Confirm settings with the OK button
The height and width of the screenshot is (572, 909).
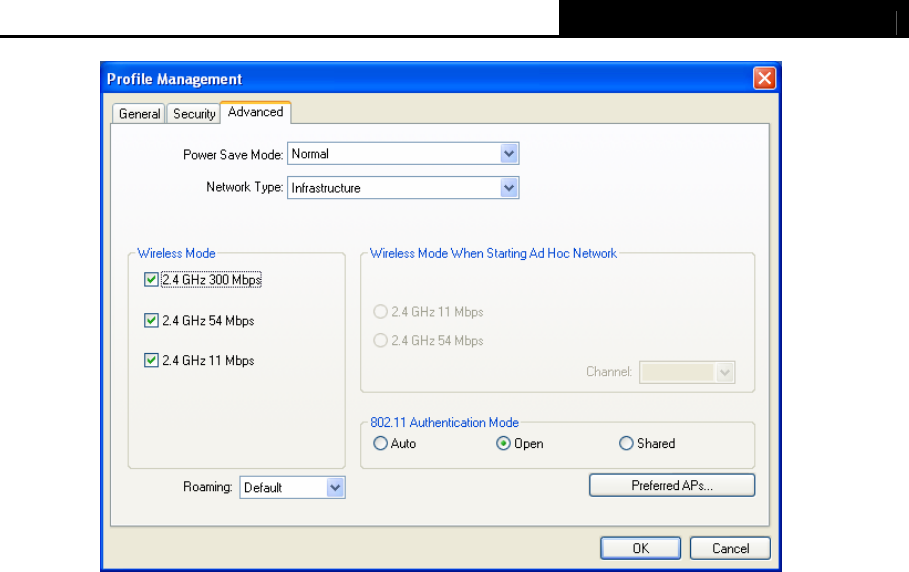coord(641,548)
